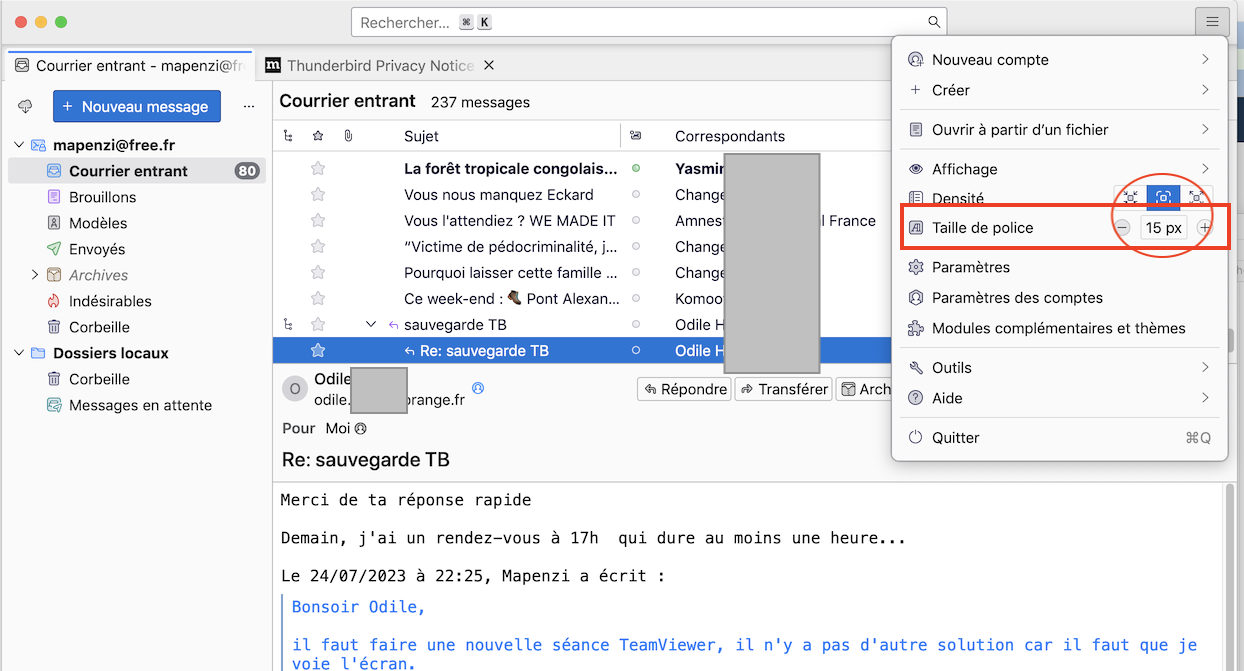The width and height of the screenshot is (1244, 671).
Task: Select normal density option
Action: [1163, 198]
